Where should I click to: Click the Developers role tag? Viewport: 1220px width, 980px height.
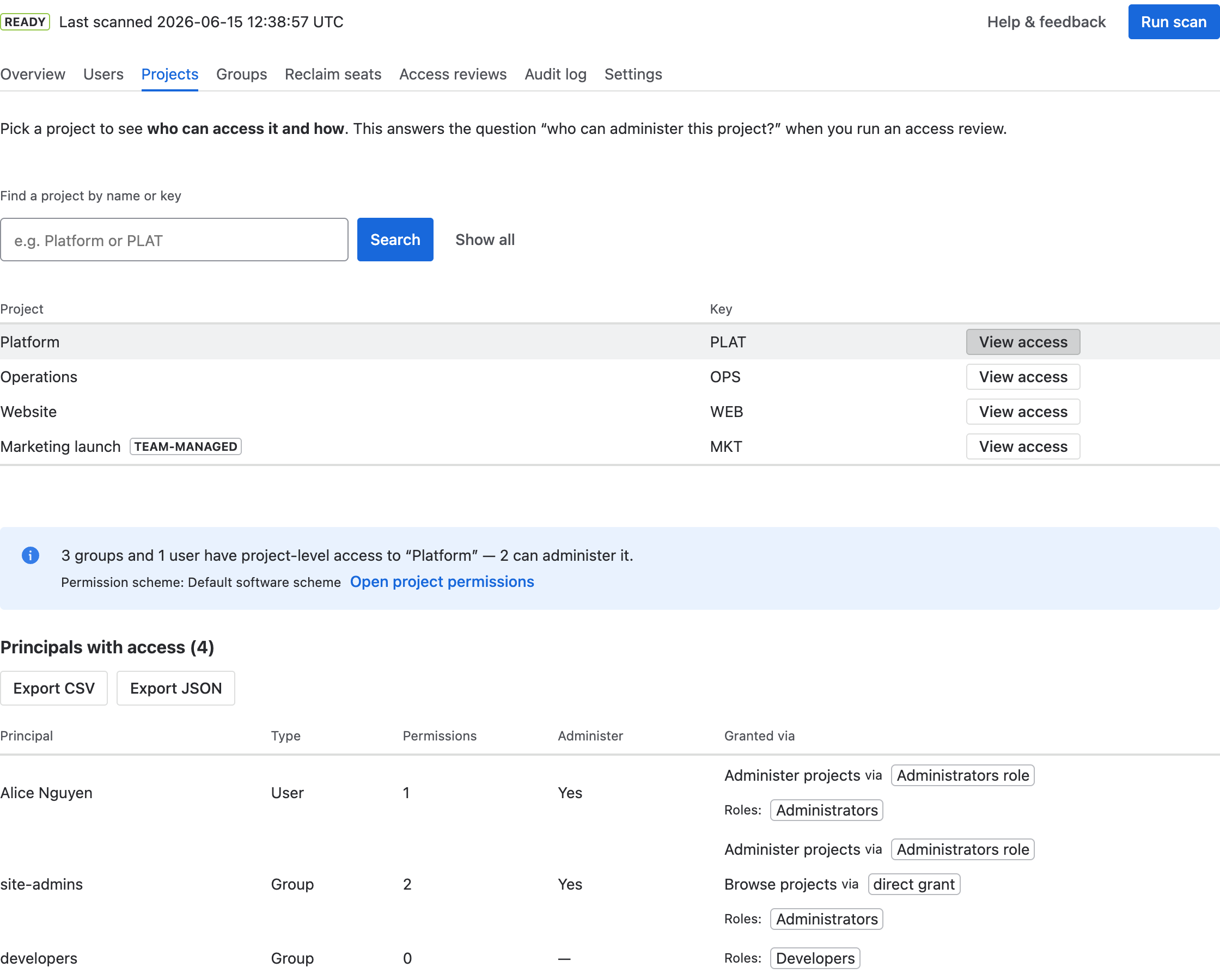click(815, 959)
